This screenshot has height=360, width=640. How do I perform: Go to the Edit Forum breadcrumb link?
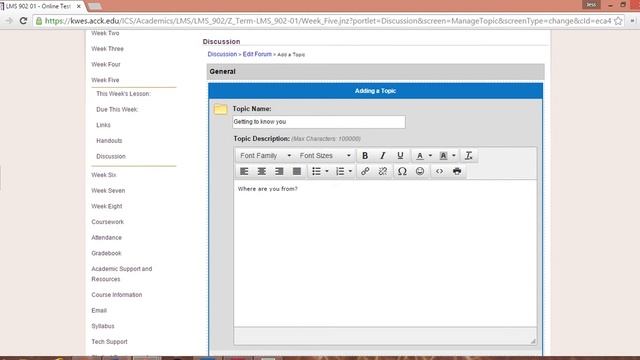257,54
